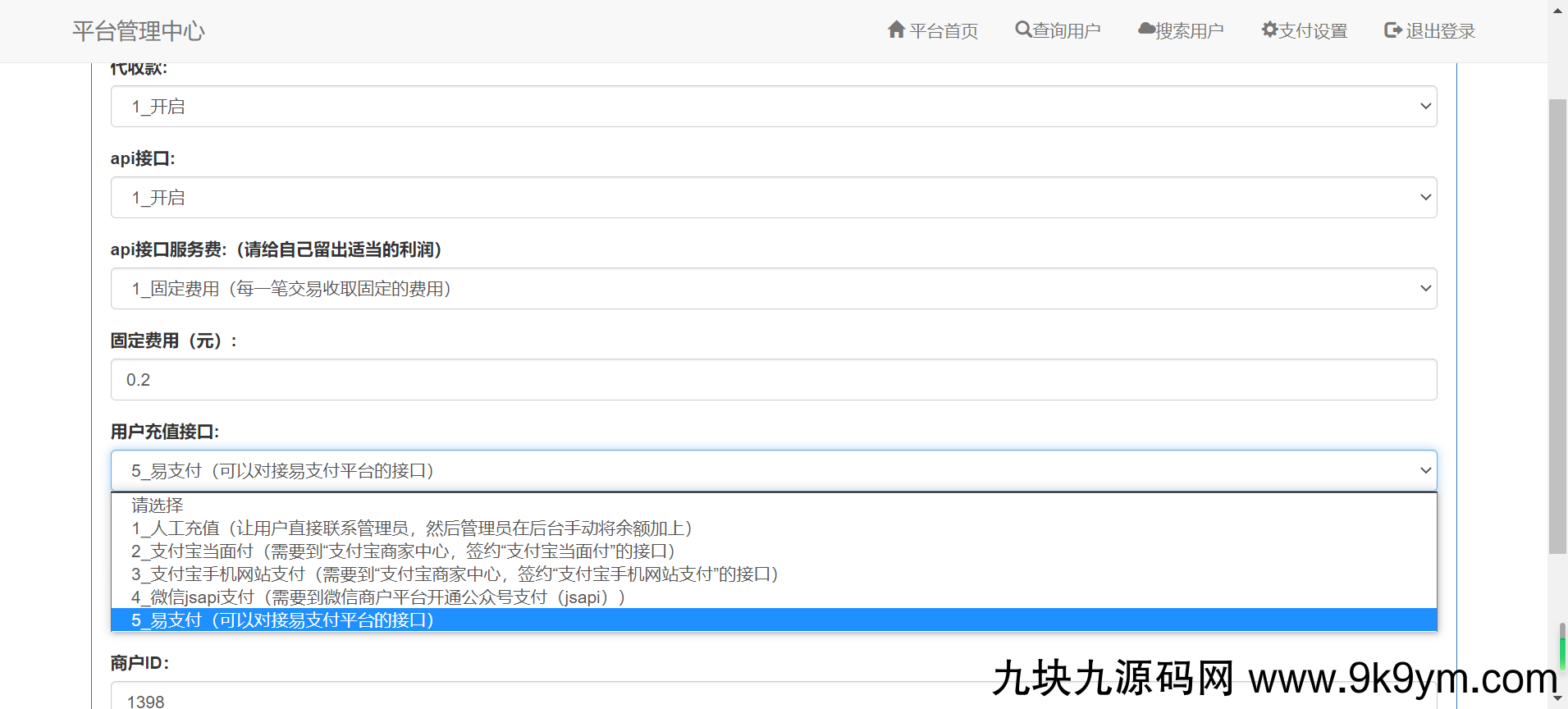Viewport: 1568px width, 709px height.
Task: Click the cloud icon for 搜索用户
Action: [1146, 30]
